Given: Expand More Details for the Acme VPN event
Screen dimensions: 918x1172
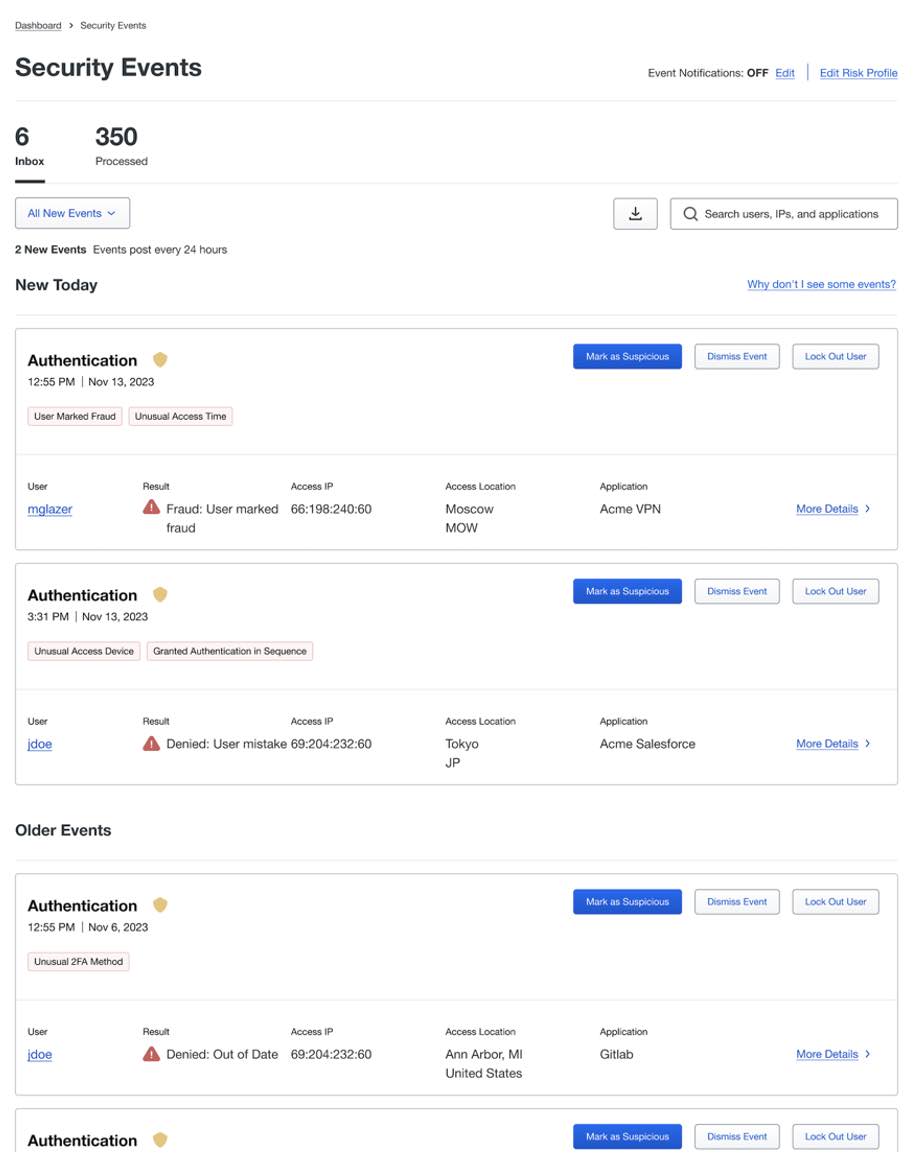Looking at the screenshot, I should (x=832, y=509).
